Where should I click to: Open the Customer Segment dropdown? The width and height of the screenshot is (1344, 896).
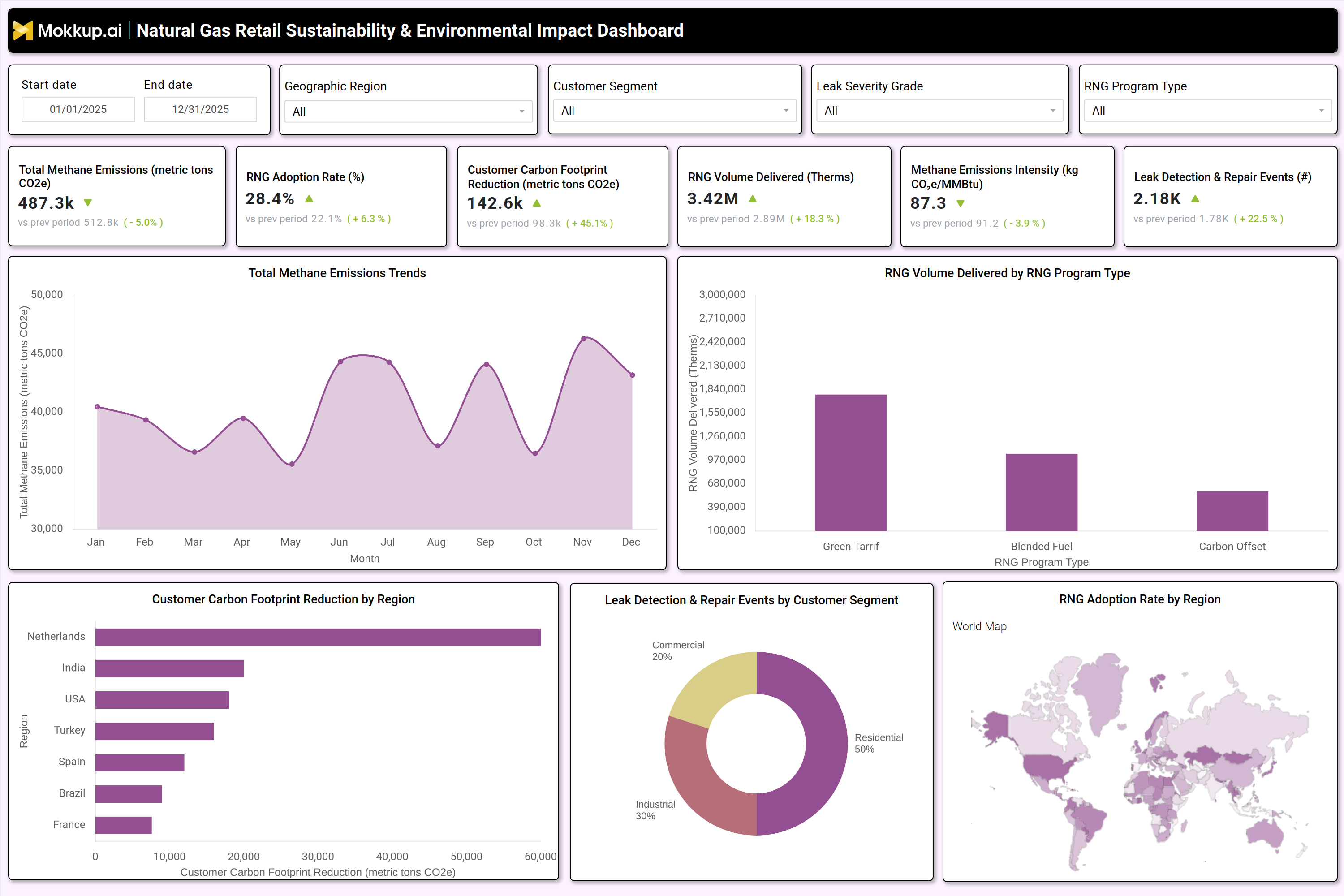click(674, 111)
